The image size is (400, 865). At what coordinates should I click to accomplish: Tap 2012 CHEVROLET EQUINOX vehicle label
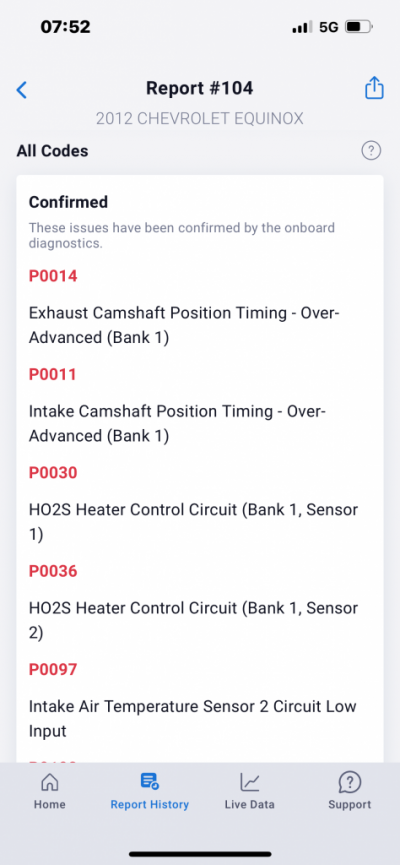click(200, 119)
